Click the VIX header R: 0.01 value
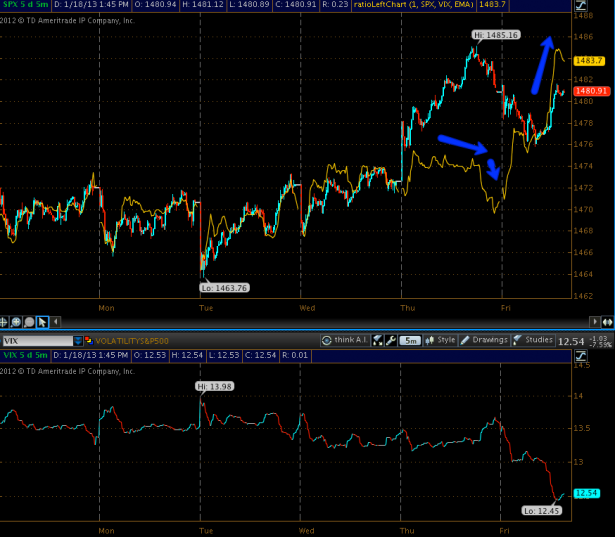 click(x=295, y=355)
